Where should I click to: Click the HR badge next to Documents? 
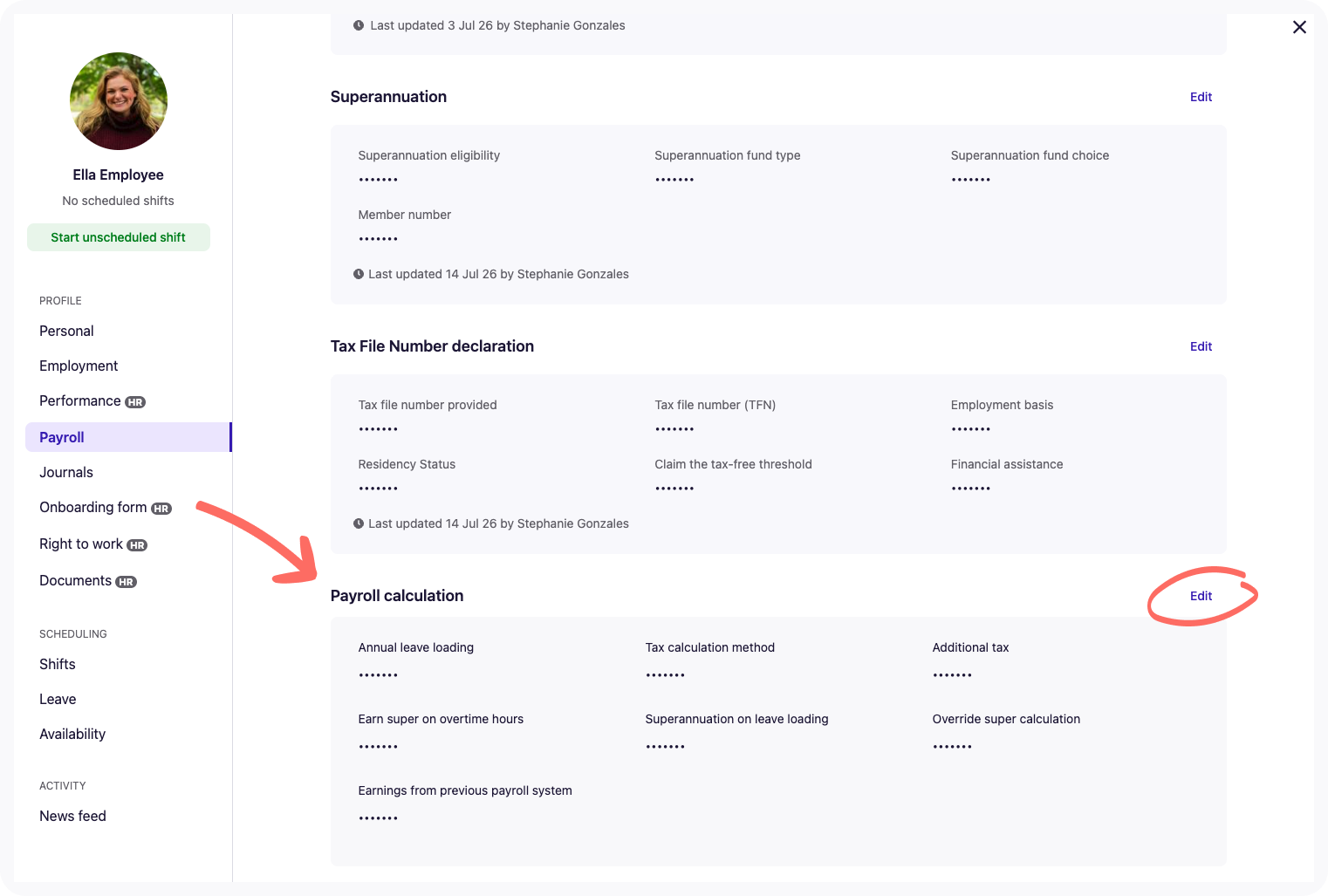127,582
